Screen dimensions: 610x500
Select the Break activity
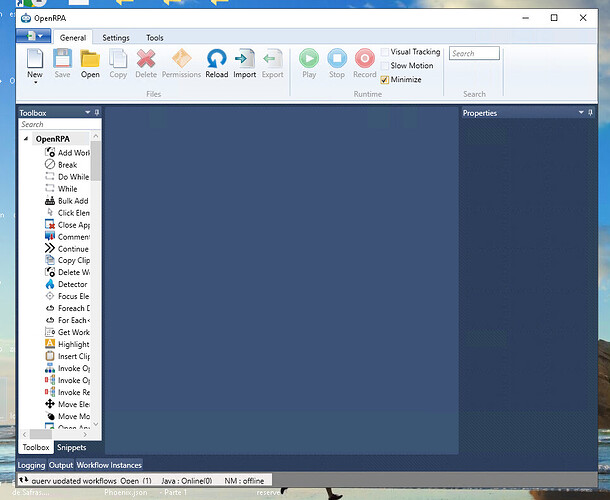click(x=61, y=165)
